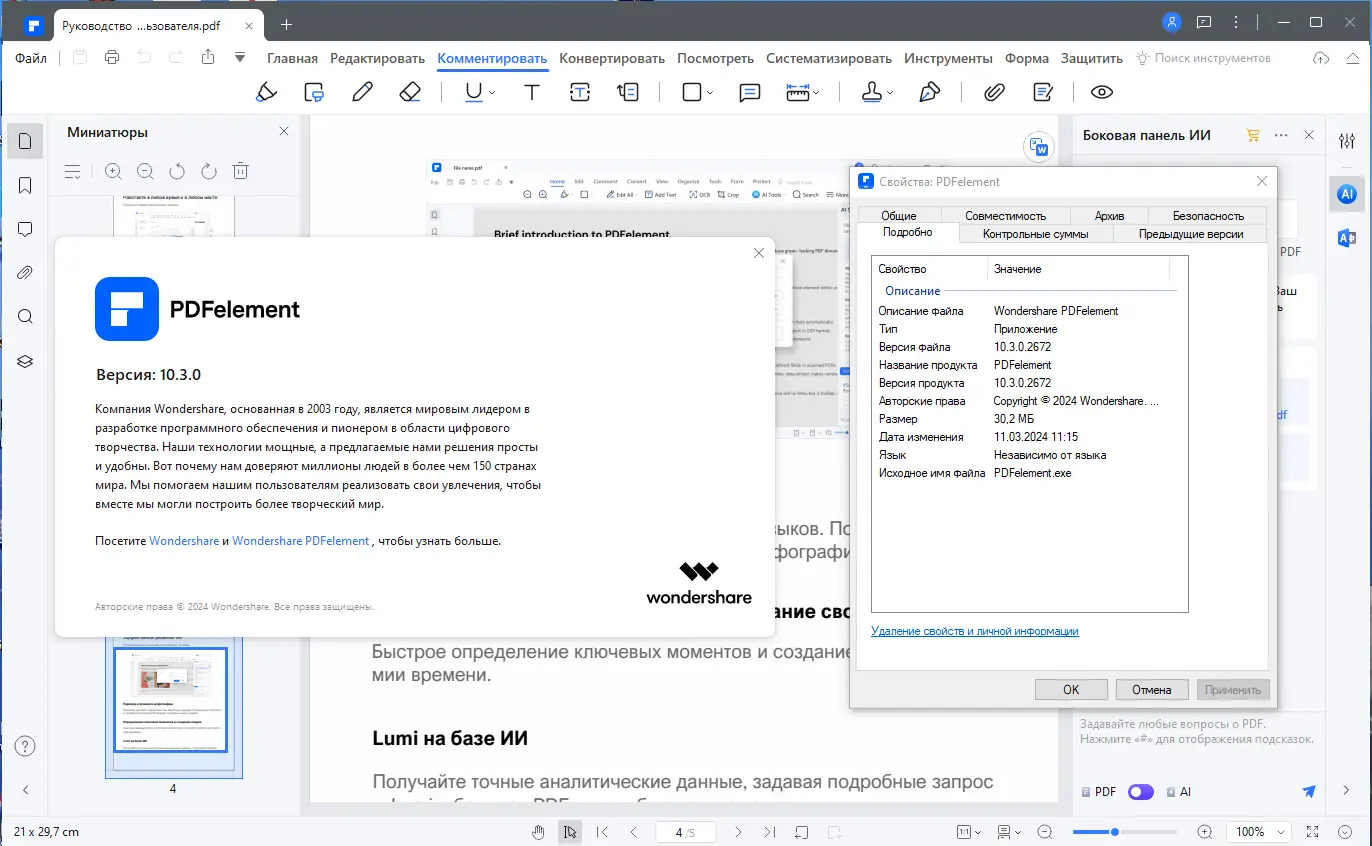
Task: Follow the Wondershare link in About dialog
Action: pyautogui.click(x=184, y=541)
